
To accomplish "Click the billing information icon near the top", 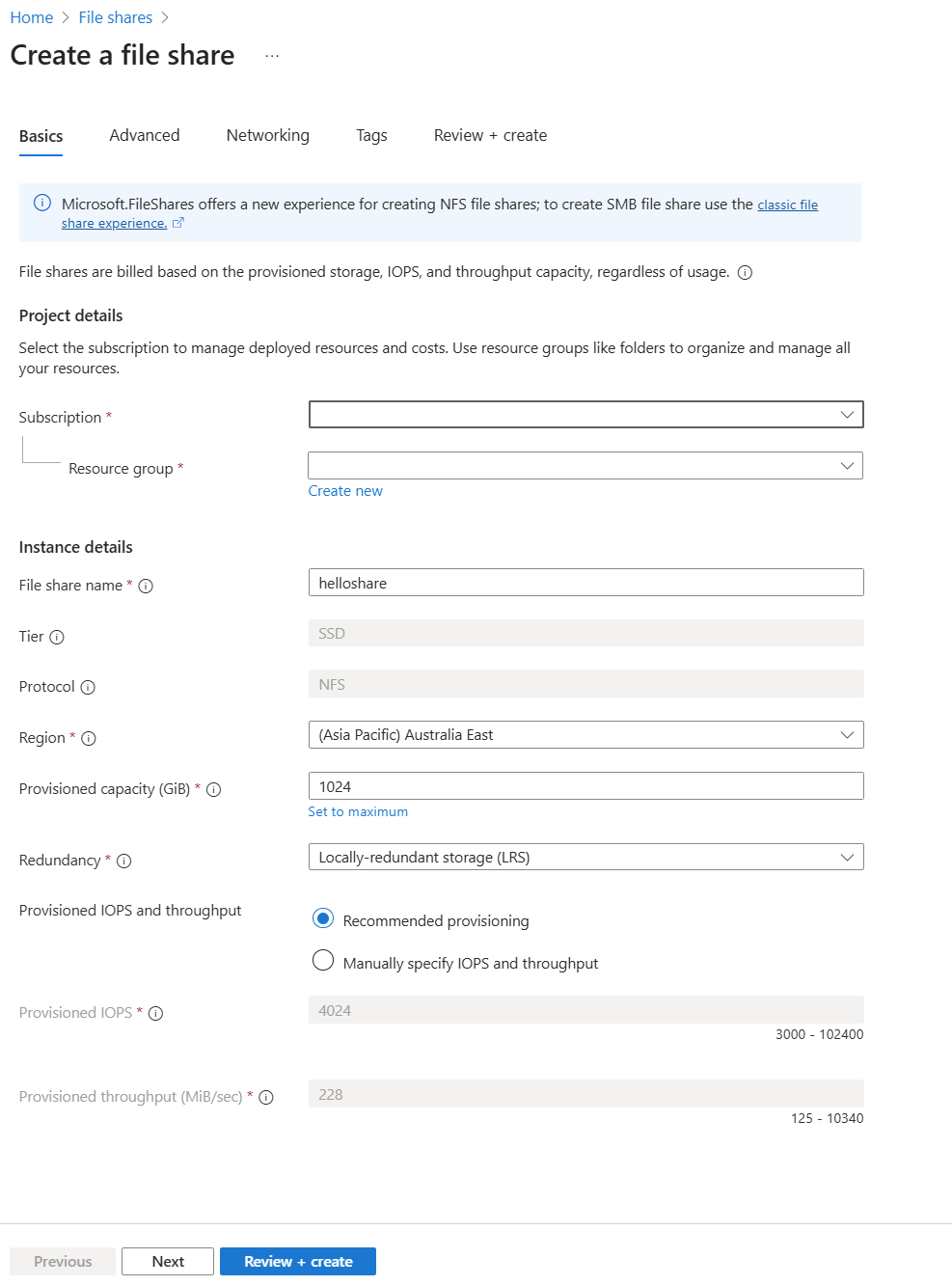I will pos(744,272).
